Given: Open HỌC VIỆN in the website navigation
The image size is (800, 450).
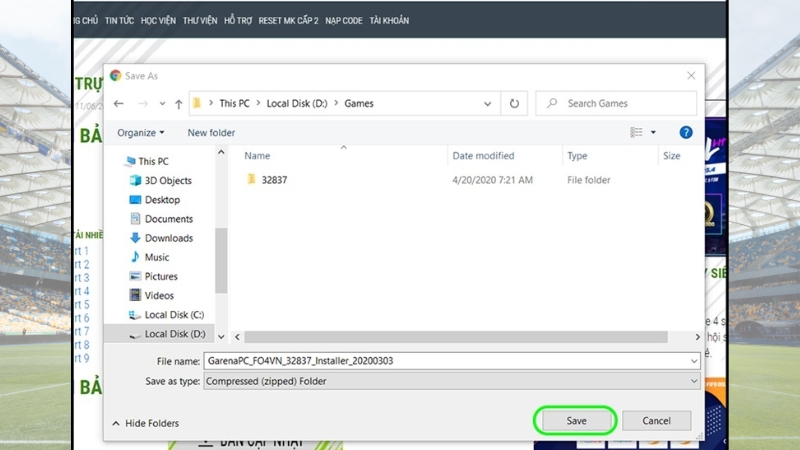Looking at the screenshot, I should (158, 20).
